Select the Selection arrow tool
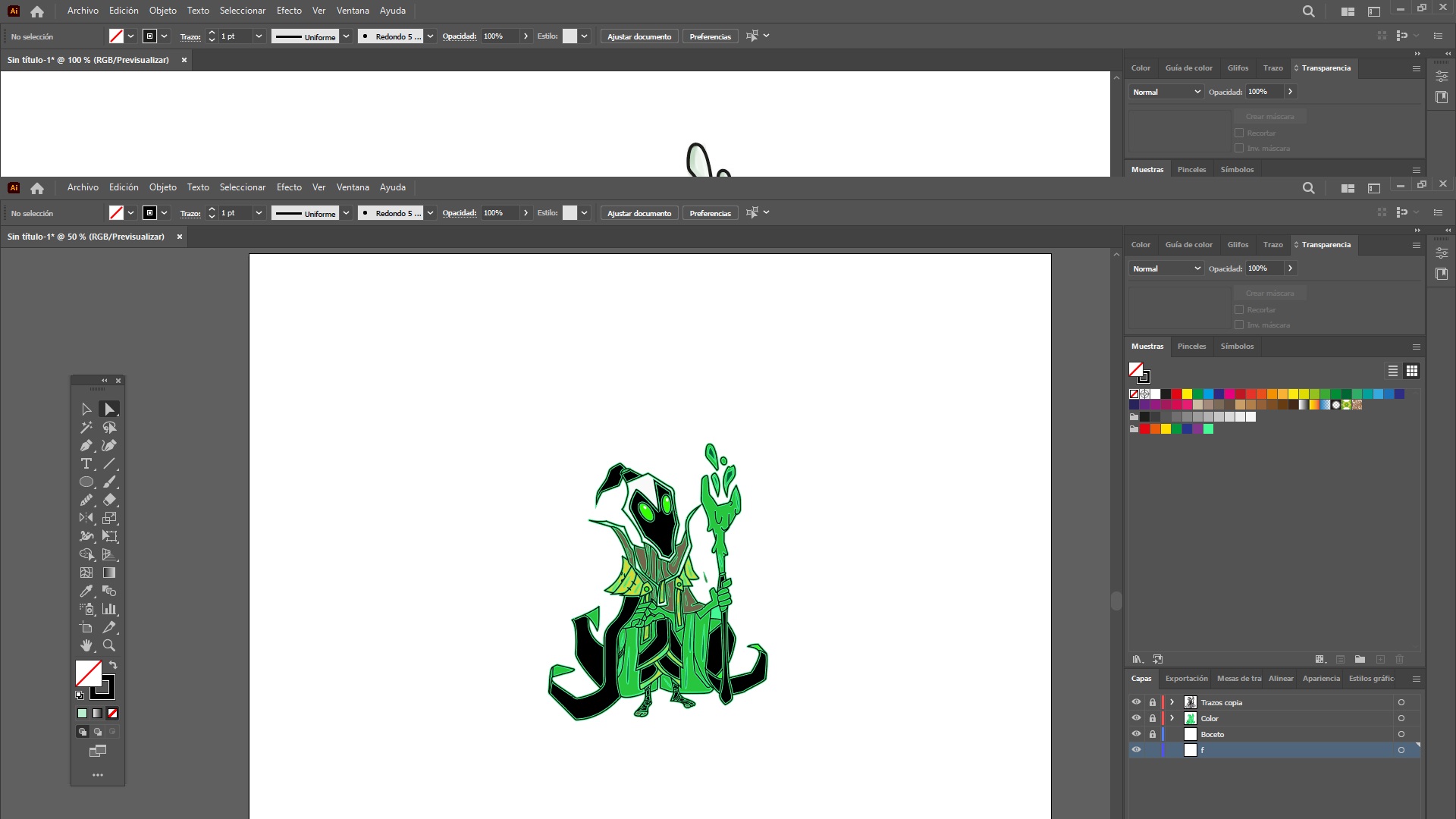Image resolution: width=1456 pixels, height=819 pixels. 86,409
